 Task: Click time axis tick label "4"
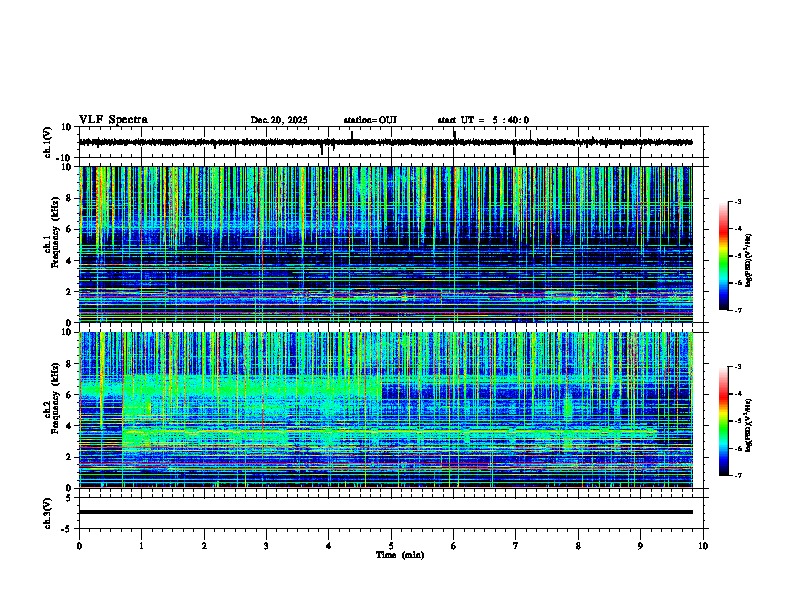tap(329, 546)
